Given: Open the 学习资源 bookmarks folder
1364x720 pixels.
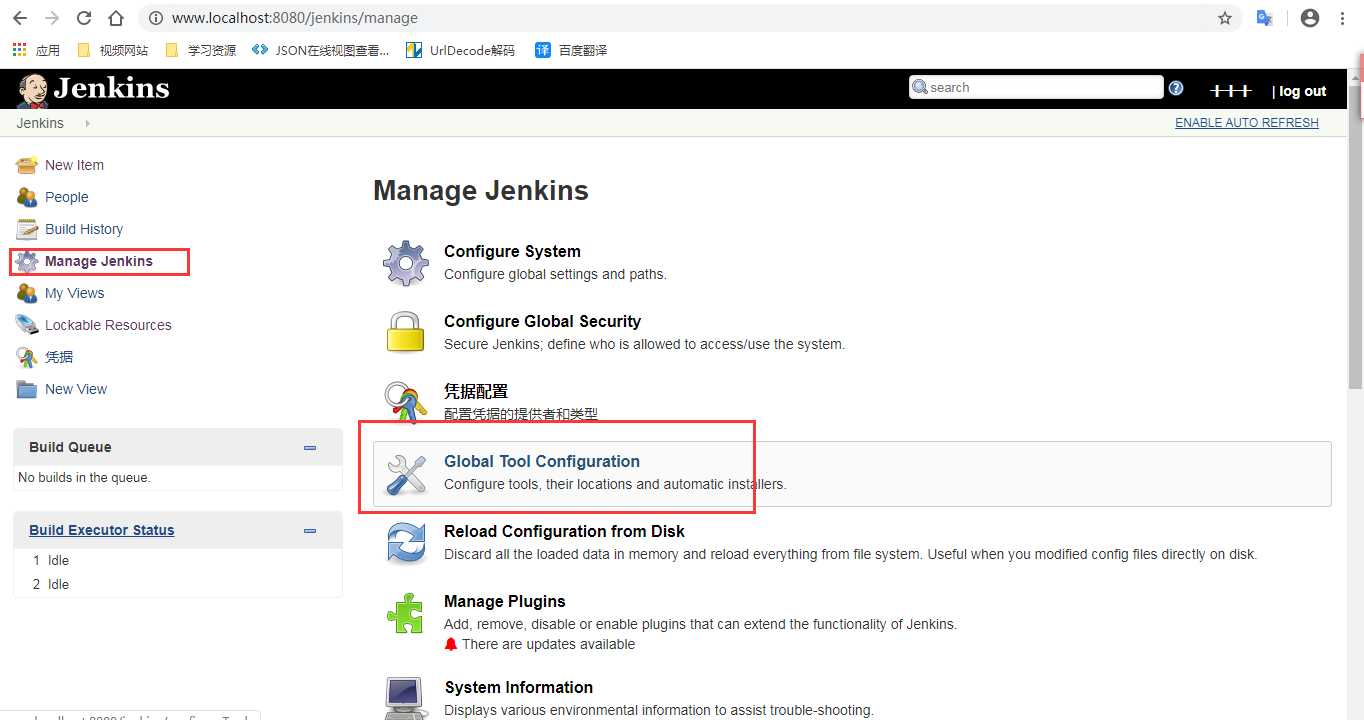Looking at the screenshot, I should [x=200, y=50].
